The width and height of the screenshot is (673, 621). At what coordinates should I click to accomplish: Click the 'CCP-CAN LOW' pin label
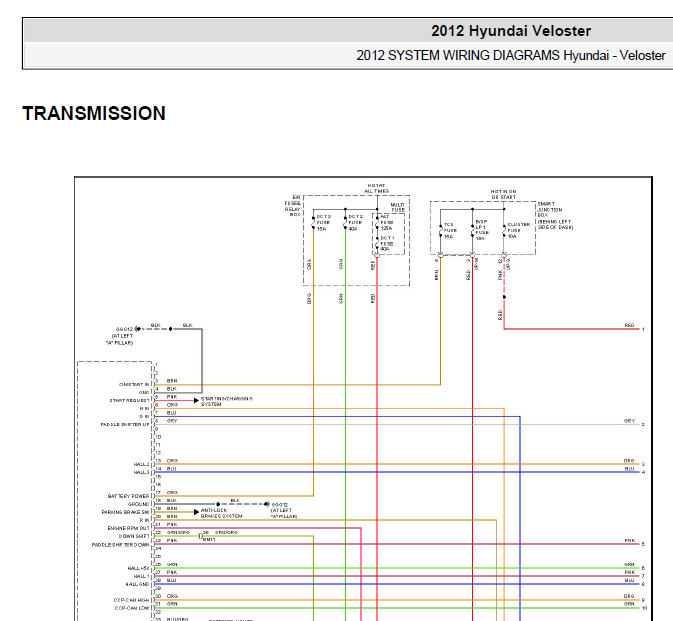click(132, 609)
